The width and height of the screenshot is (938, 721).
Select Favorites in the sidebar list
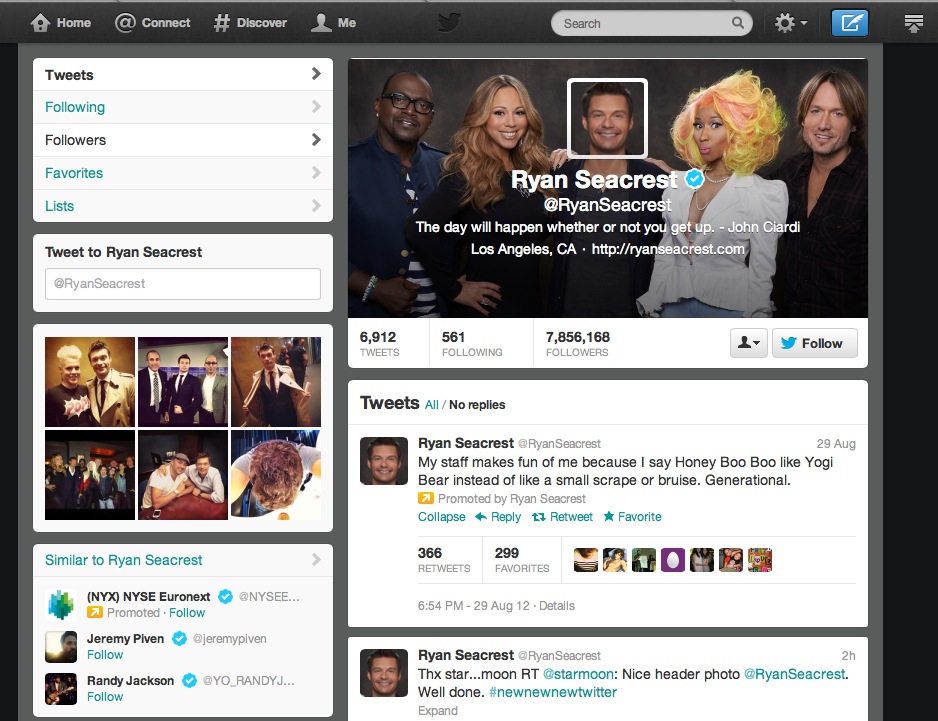click(x=74, y=173)
